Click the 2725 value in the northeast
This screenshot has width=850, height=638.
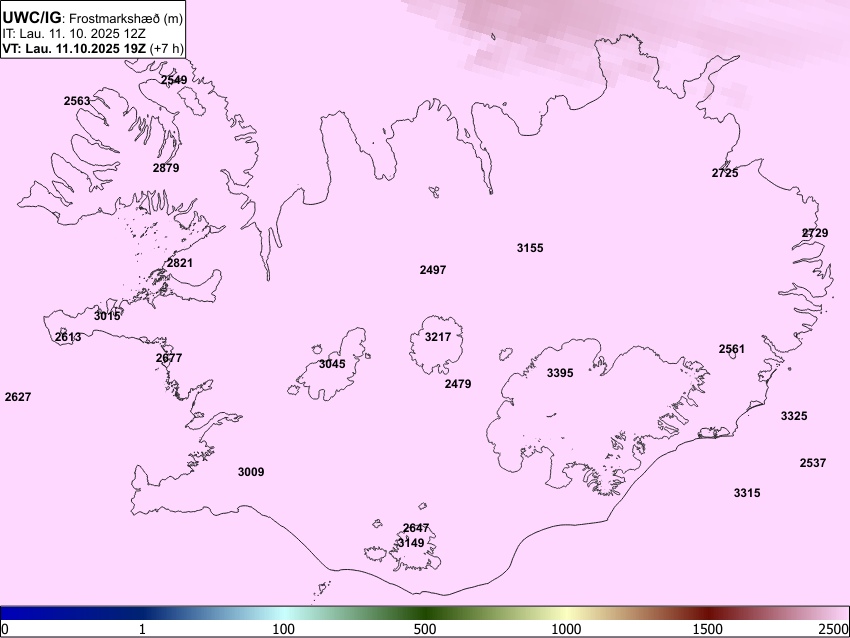pyautogui.click(x=725, y=173)
